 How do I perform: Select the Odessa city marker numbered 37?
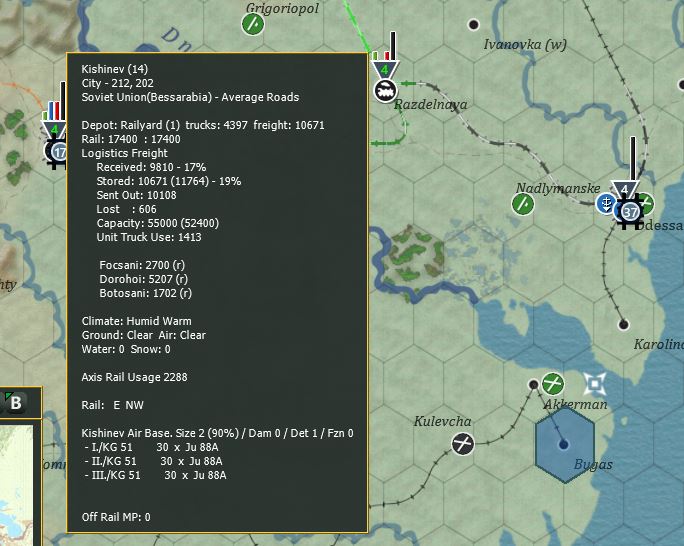pyautogui.click(x=630, y=212)
